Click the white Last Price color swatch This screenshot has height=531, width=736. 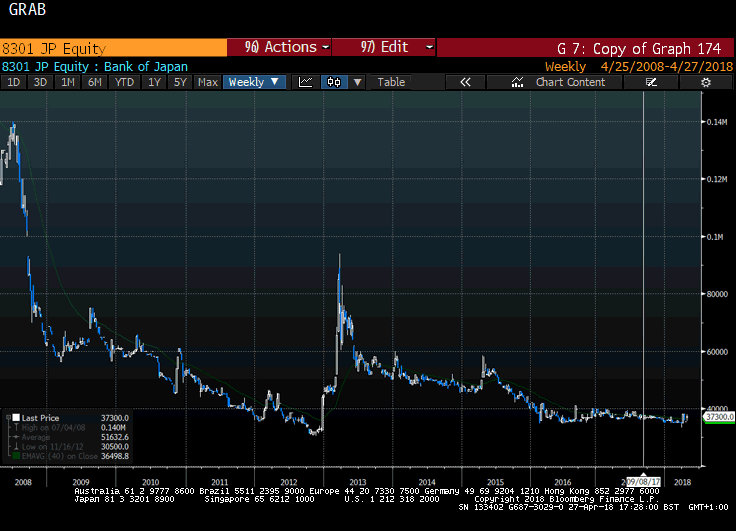[x=15, y=417]
